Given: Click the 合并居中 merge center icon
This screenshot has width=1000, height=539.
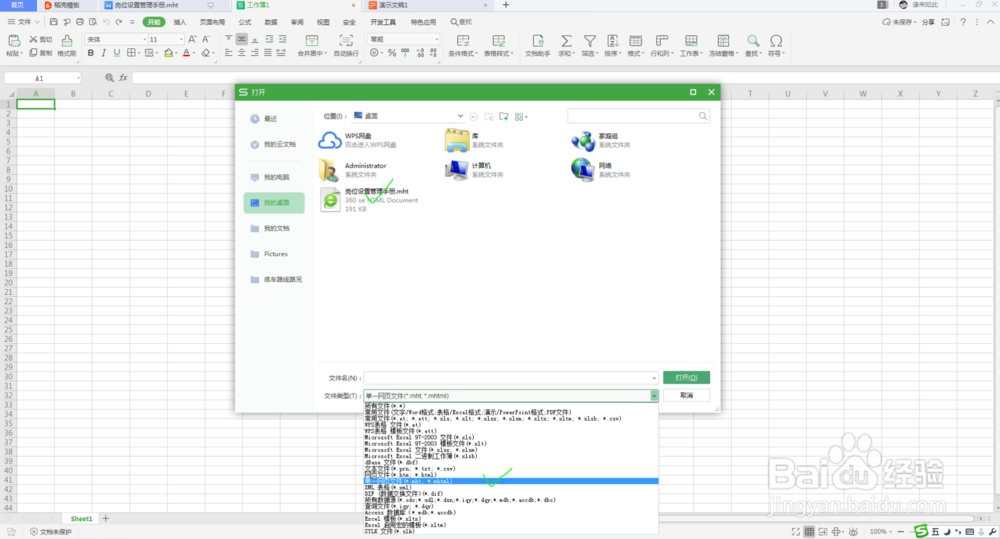Looking at the screenshot, I should pos(312,41).
